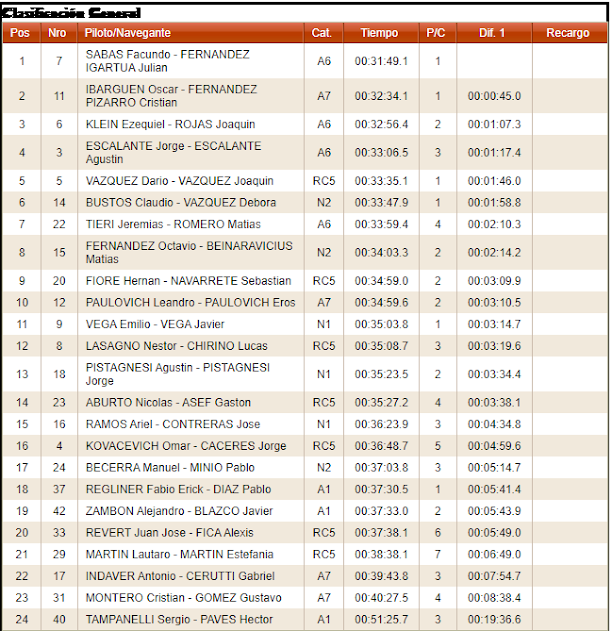This screenshot has width=612, height=631.
Task: Click the time 00:33:35.1 for VAZQUEZ Dario
Action: (x=379, y=181)
